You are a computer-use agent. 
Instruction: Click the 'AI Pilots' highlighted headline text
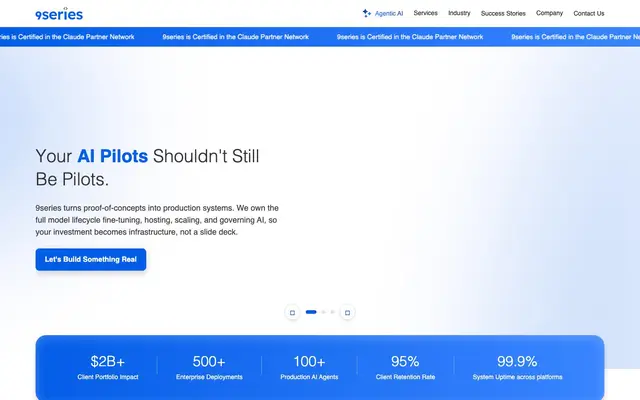pyautogui.click(x=112, y=156)
